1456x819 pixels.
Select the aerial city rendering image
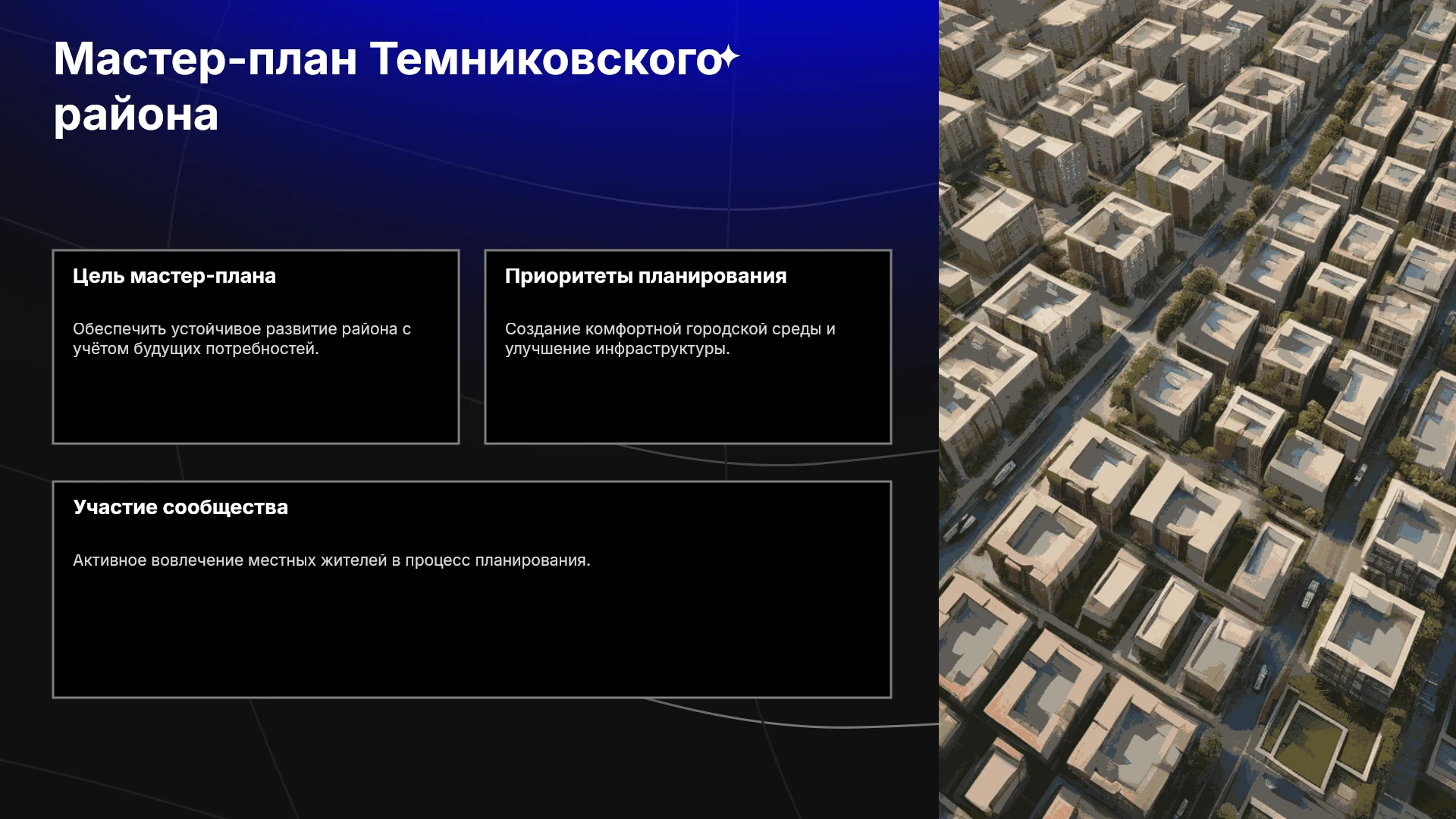point(1197,409)
